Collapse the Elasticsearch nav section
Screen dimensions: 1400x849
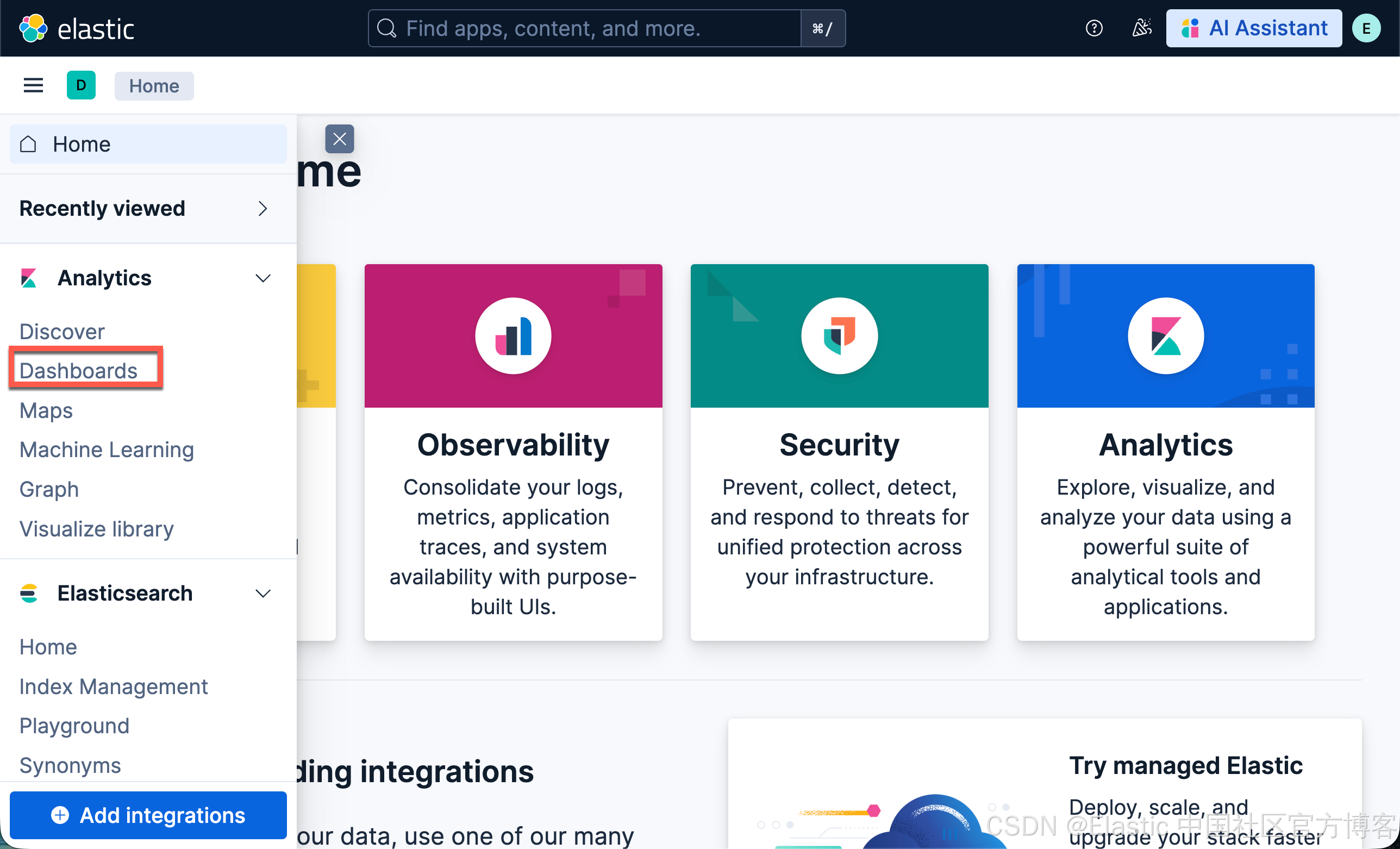pos(262,594)
